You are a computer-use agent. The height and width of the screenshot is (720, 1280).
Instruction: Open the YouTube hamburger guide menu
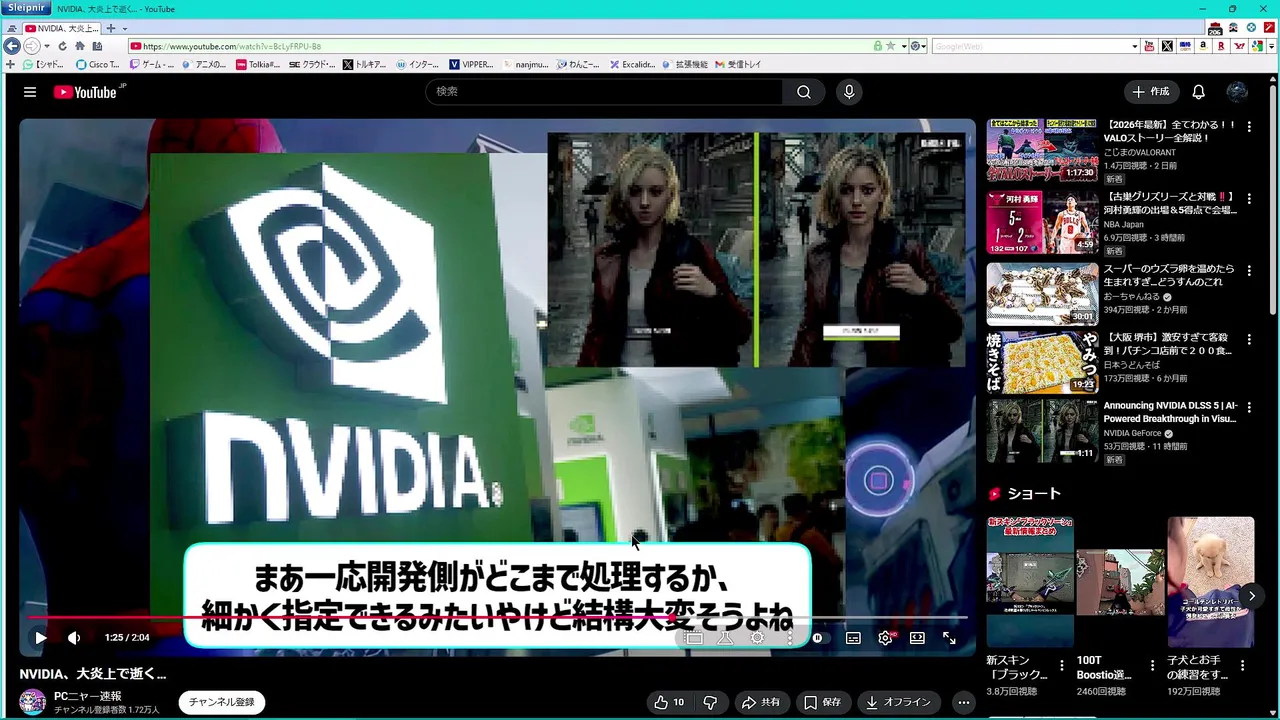click(30, 92)
